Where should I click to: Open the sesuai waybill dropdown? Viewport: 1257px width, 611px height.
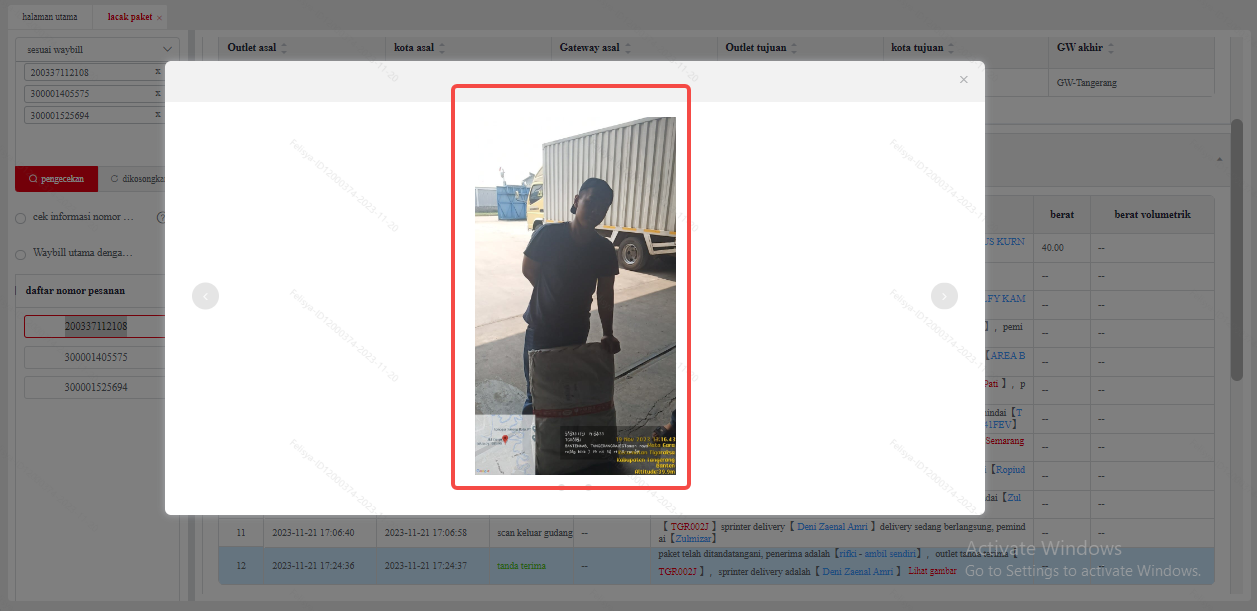(98, 49)
